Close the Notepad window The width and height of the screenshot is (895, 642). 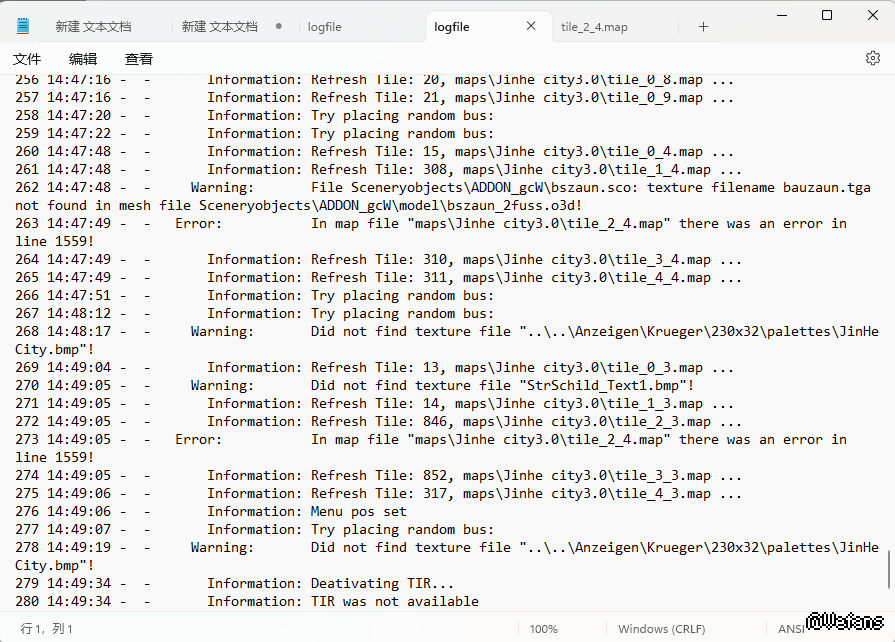pos(872,15)
